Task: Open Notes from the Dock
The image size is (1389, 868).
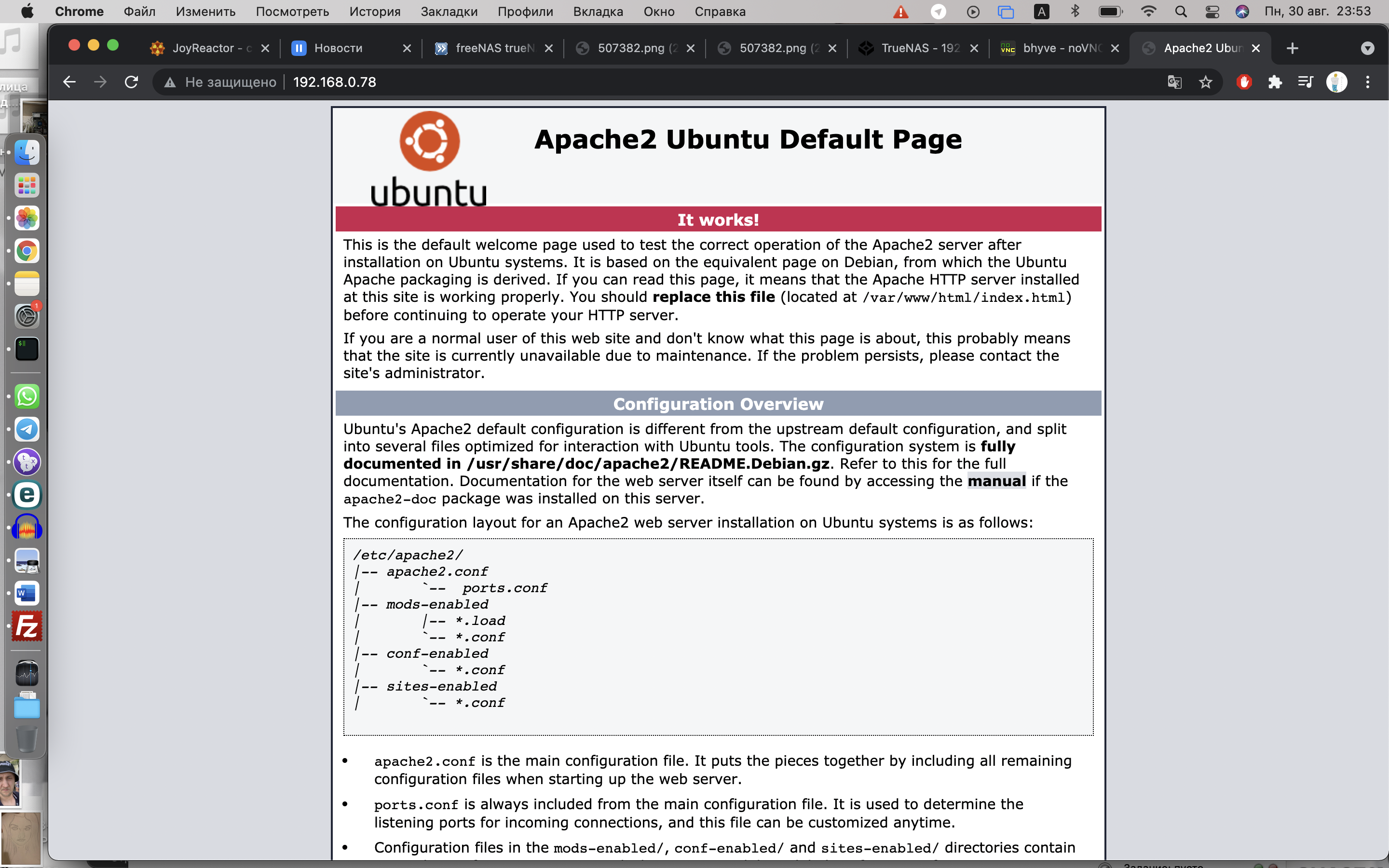Action: pos(27,284)
